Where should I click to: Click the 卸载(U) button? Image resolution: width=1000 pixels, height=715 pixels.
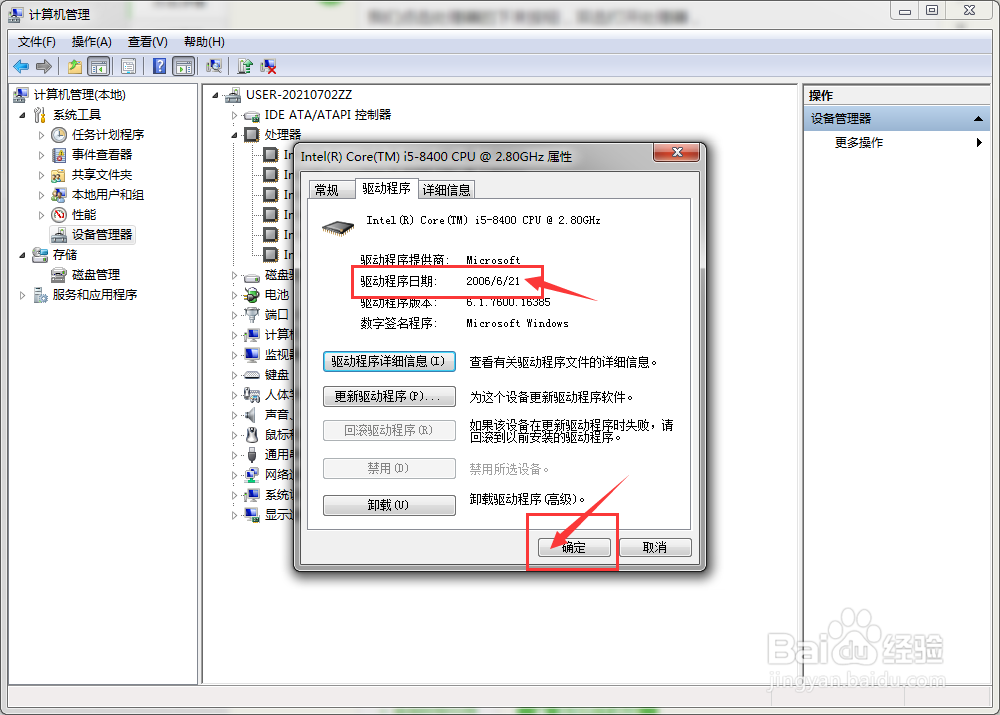pyautogui.click(x=389, y=505)
